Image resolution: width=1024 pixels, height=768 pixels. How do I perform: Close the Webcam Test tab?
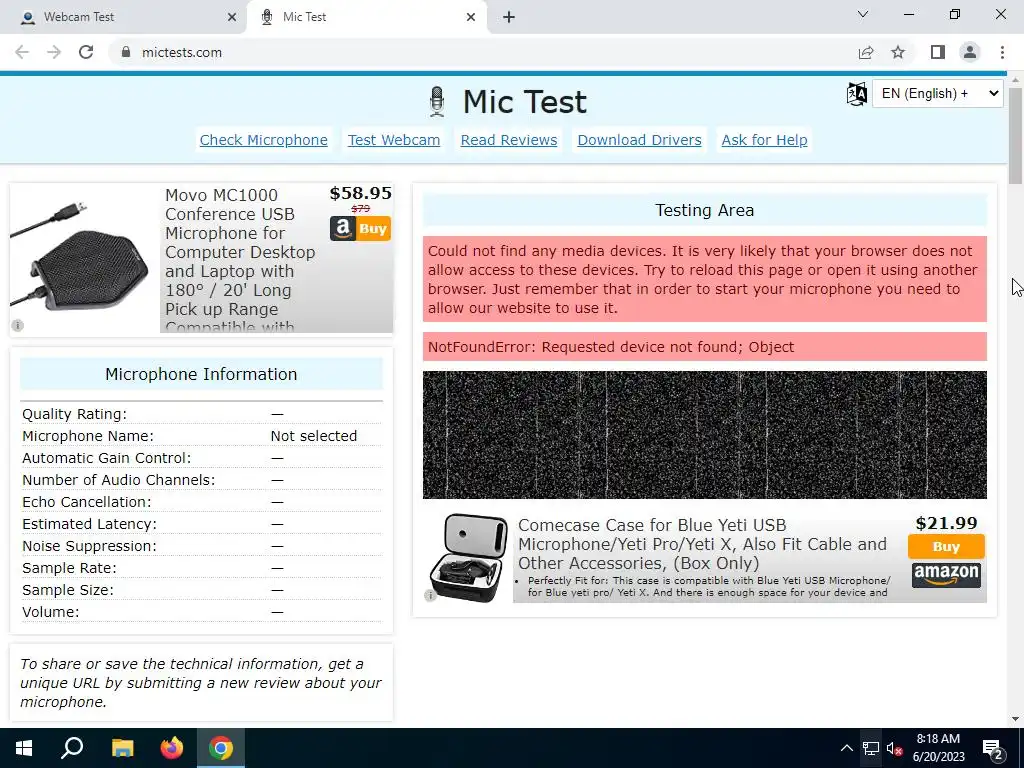coord(232,17)
